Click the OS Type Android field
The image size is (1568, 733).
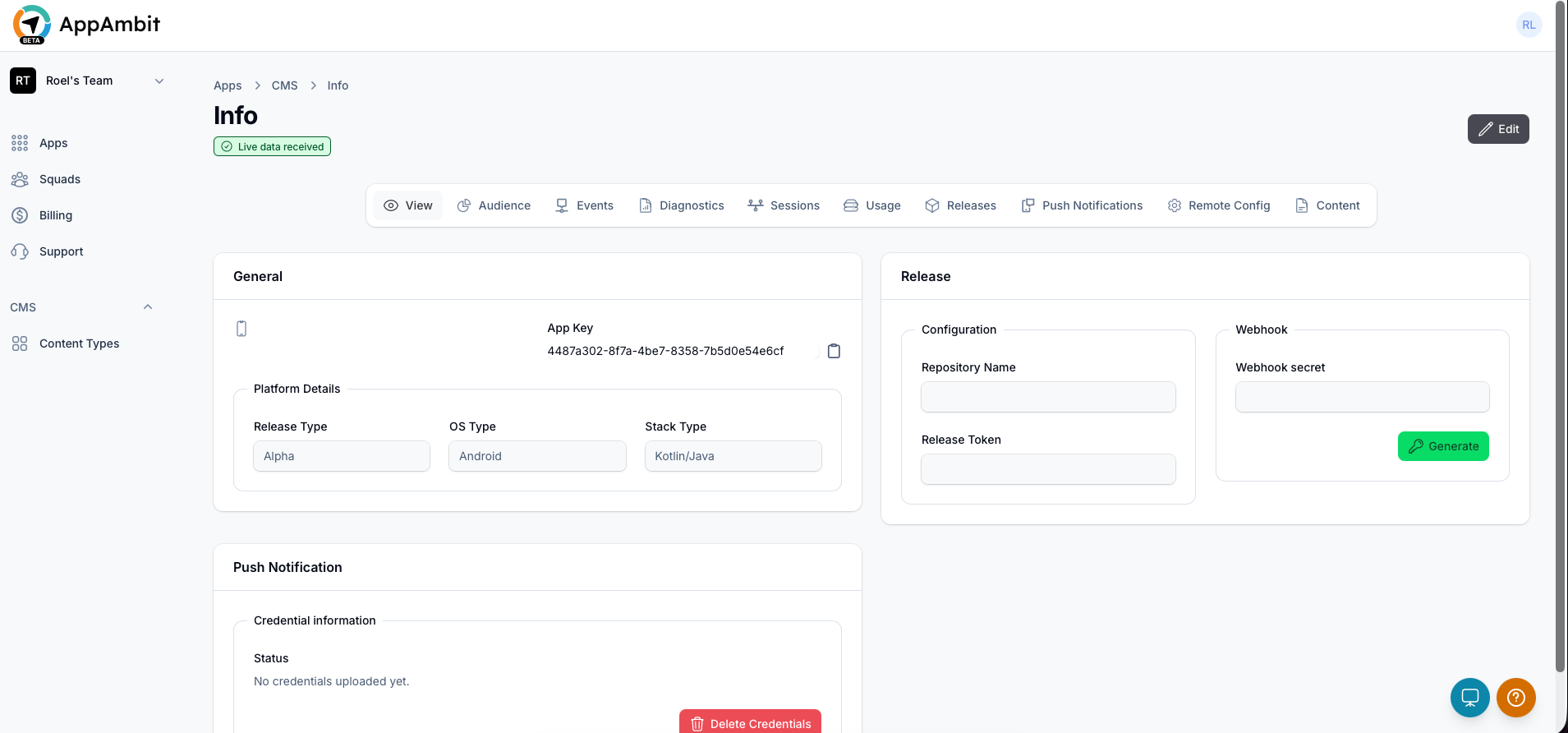tap(537, 456)
